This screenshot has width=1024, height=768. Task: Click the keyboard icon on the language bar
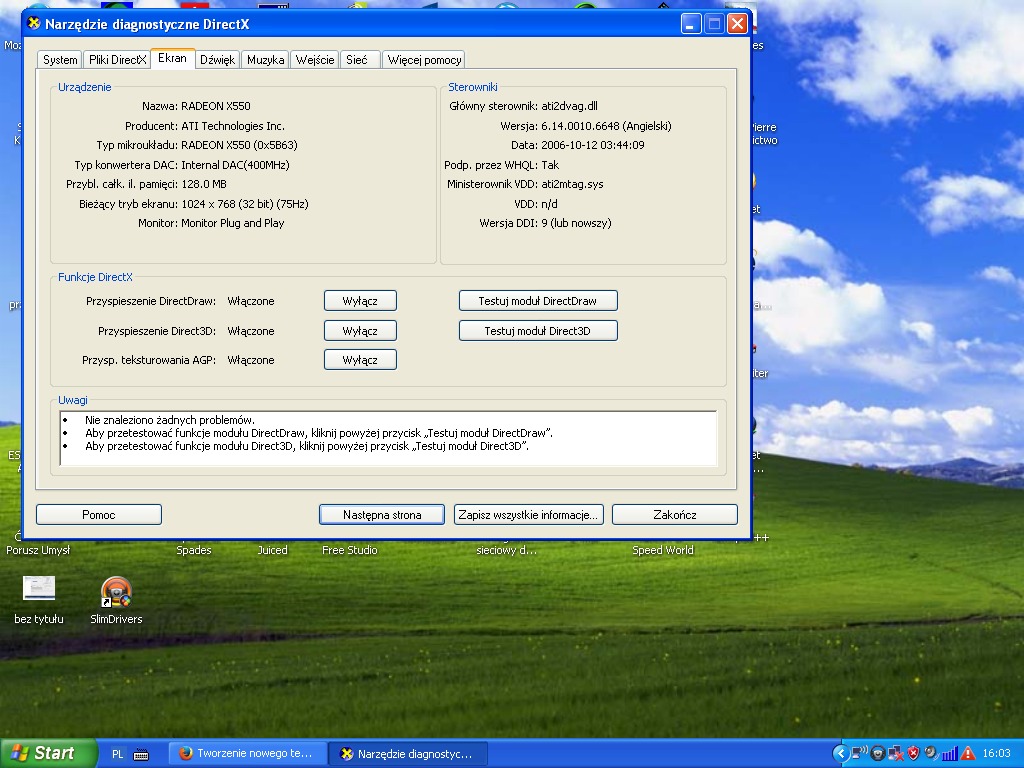point(141,754)
